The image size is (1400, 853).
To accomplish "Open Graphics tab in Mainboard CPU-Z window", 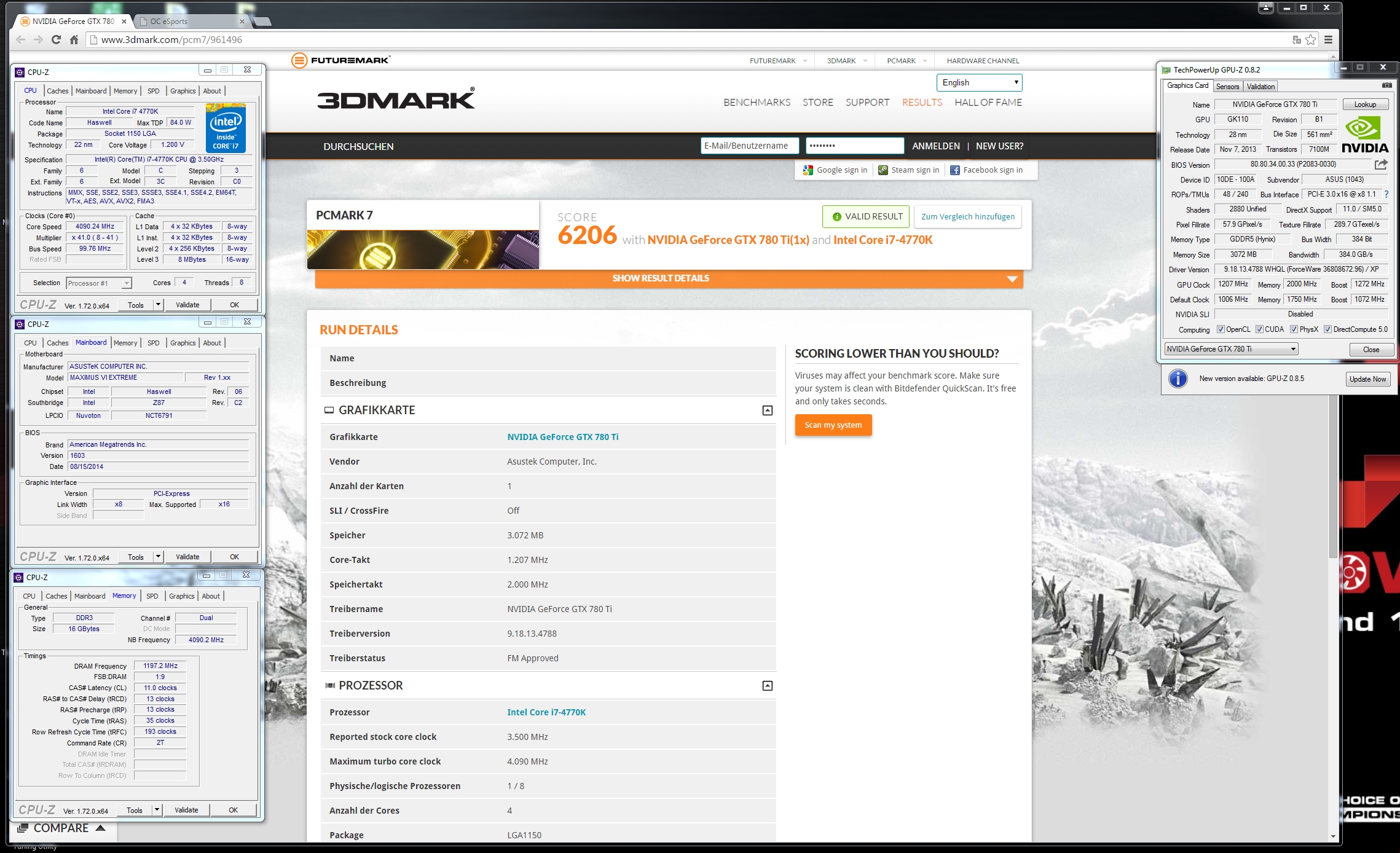I will point(183,343).
